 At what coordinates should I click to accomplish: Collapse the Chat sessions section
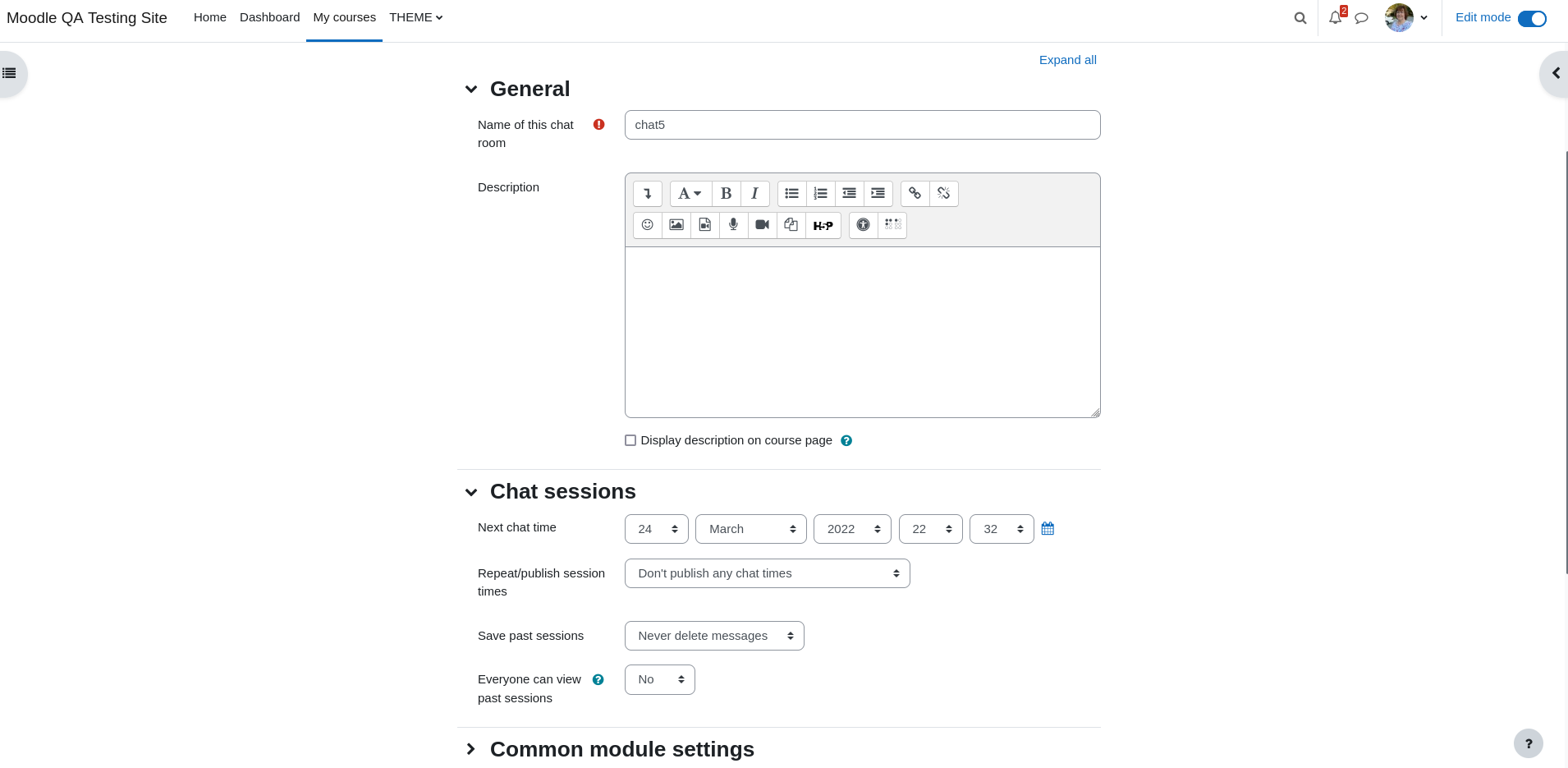click(471, 492)
